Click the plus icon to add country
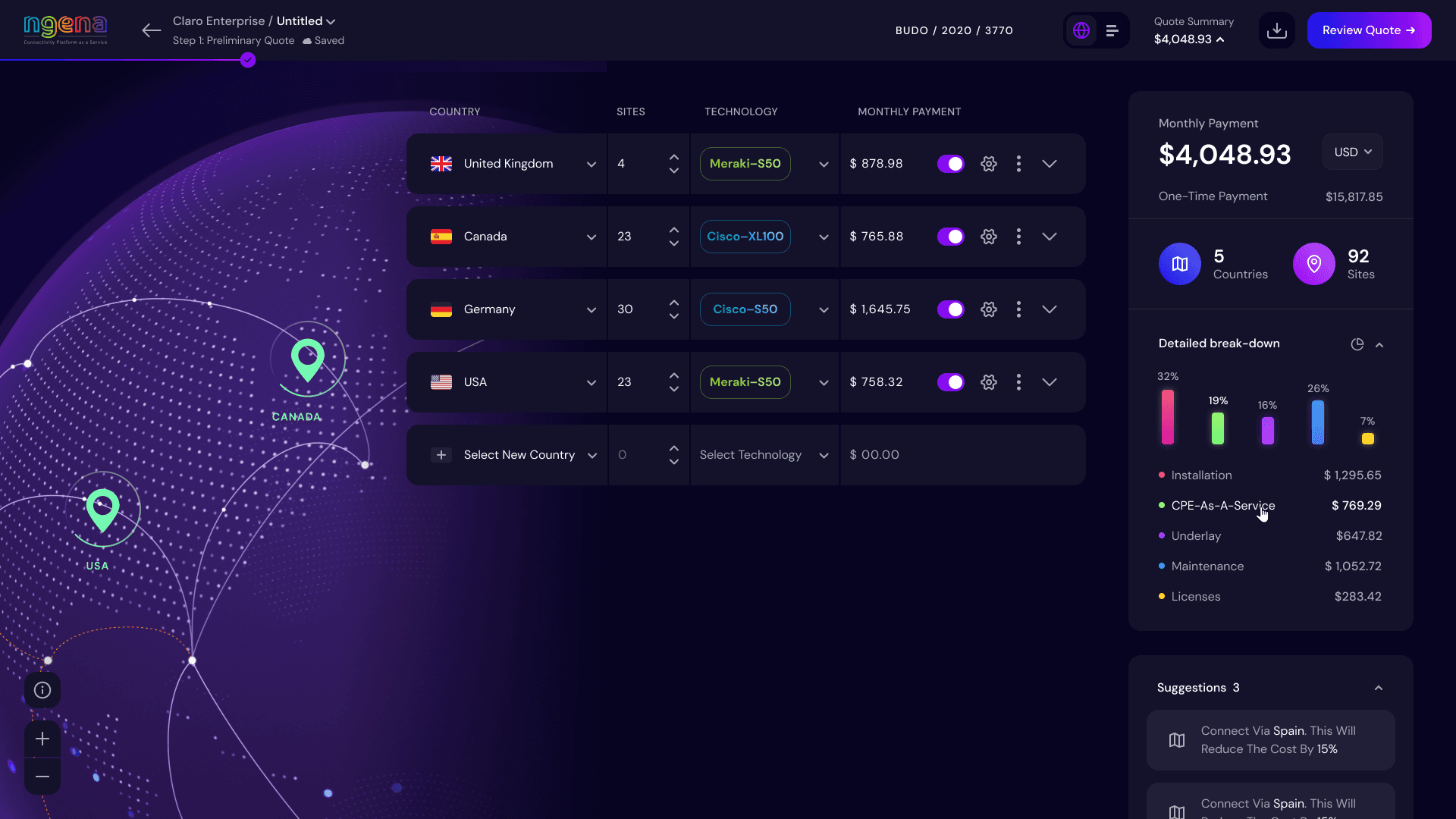 [x=441, y=455]
